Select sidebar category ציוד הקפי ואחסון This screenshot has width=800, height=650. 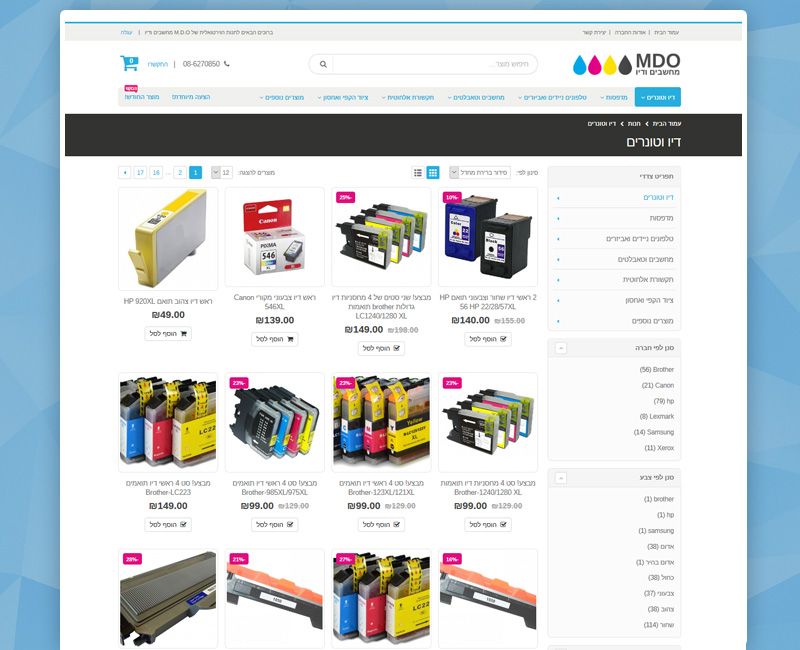(649, 301)
